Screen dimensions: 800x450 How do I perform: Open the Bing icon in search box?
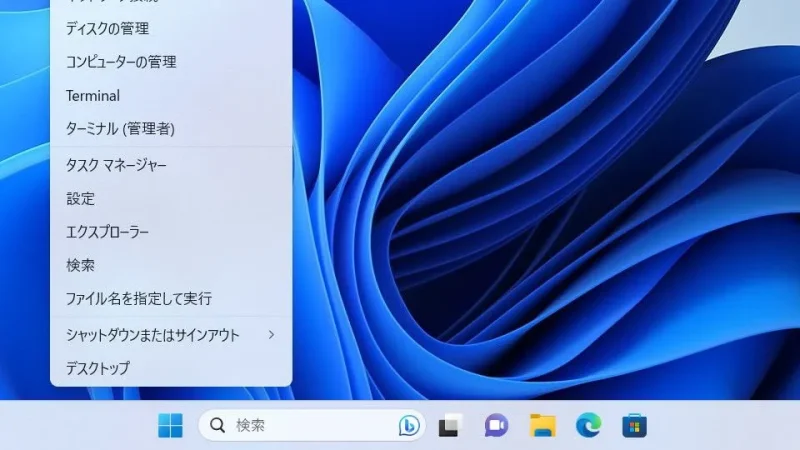click(409, 426)
